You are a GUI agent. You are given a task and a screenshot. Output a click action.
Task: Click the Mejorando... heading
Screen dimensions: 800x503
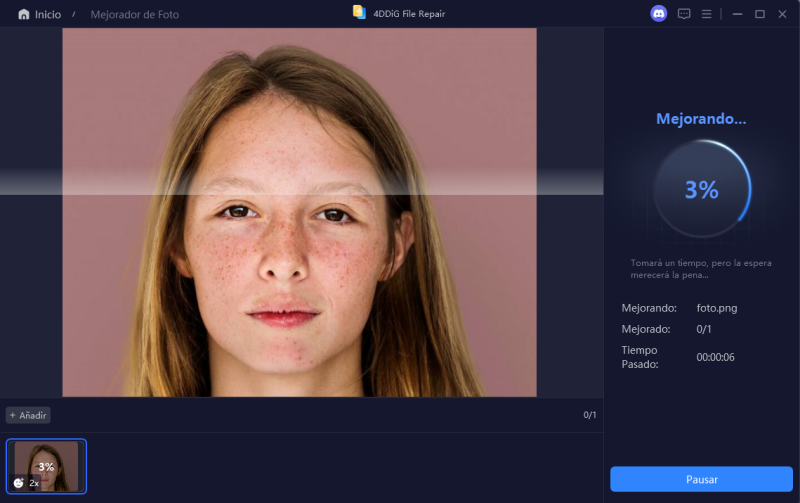701,119
